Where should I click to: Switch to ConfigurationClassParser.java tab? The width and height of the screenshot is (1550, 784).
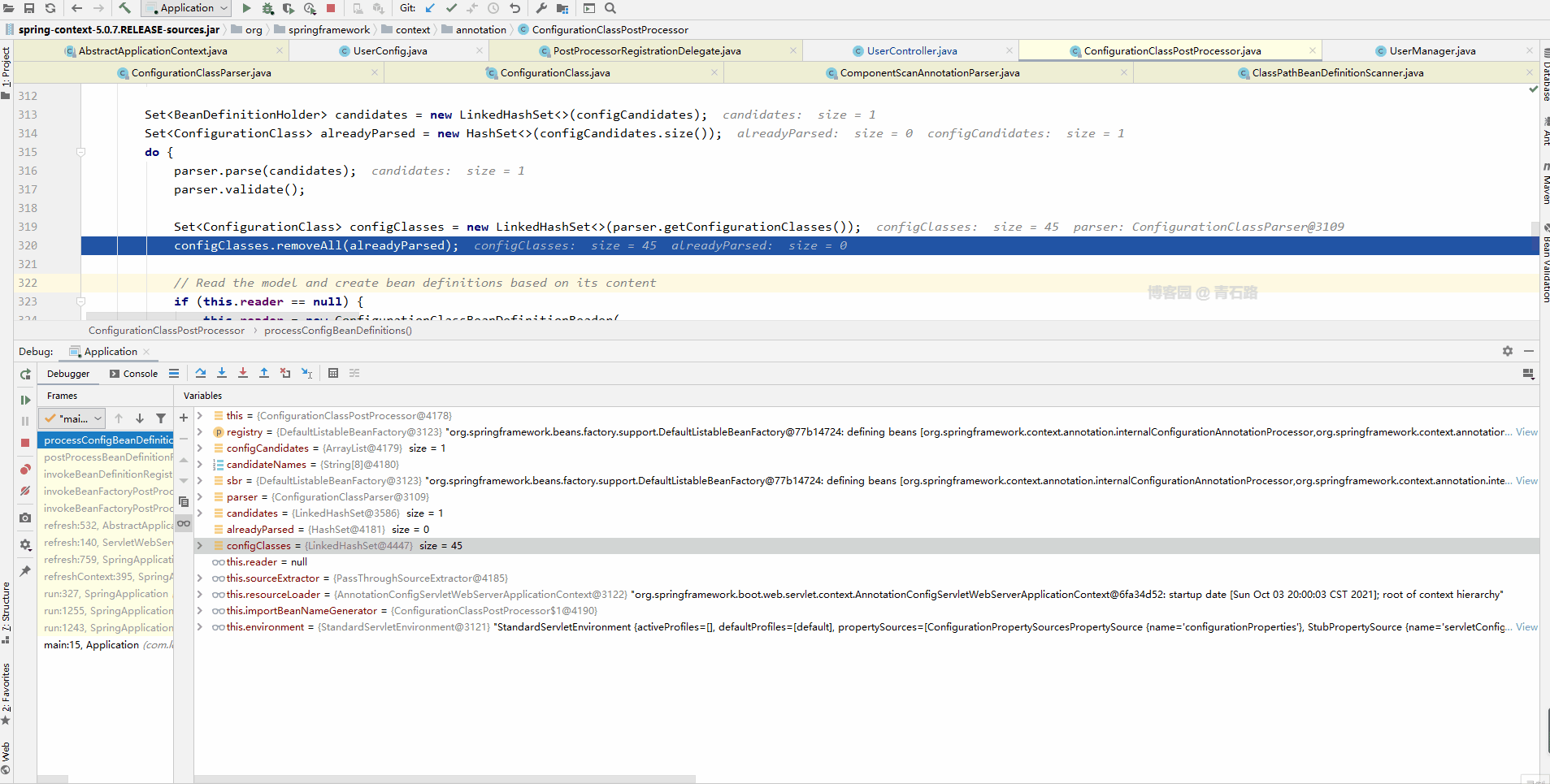tap(202, 72)
